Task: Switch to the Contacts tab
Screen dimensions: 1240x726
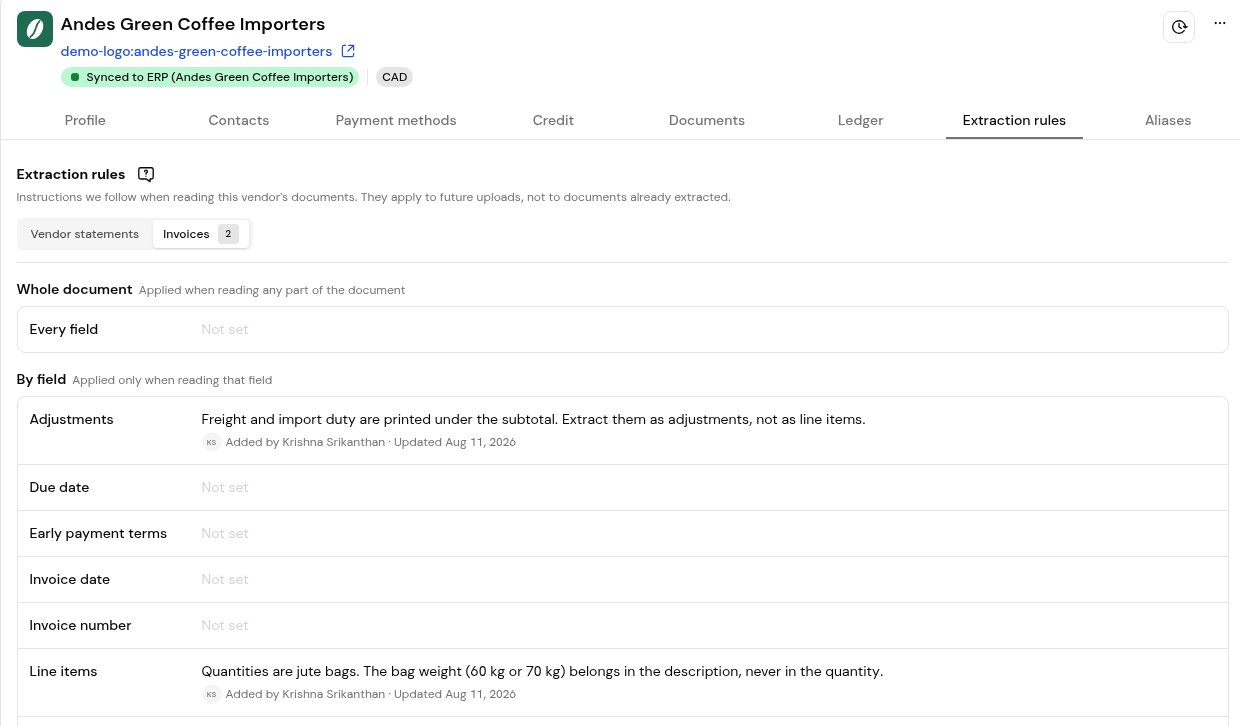Action: tap(239, 120)
